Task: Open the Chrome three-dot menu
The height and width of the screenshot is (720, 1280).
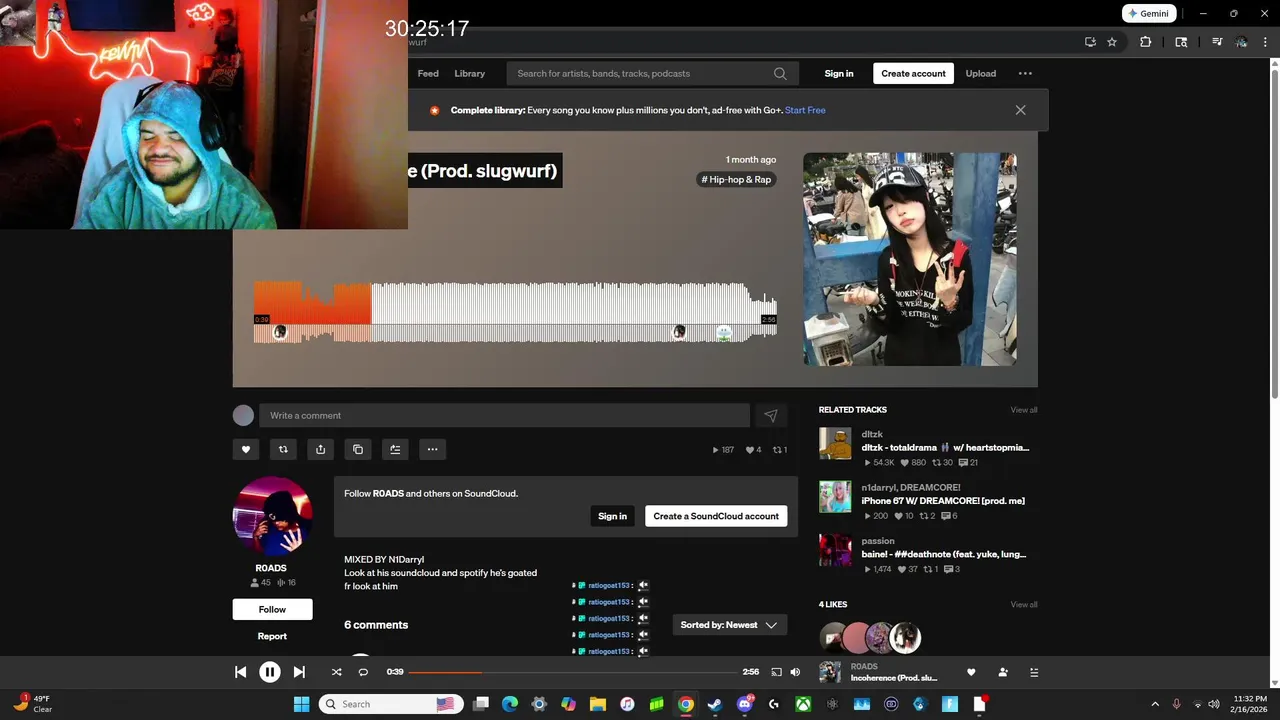Action: pyautogui.click(x=1265, y=42)
